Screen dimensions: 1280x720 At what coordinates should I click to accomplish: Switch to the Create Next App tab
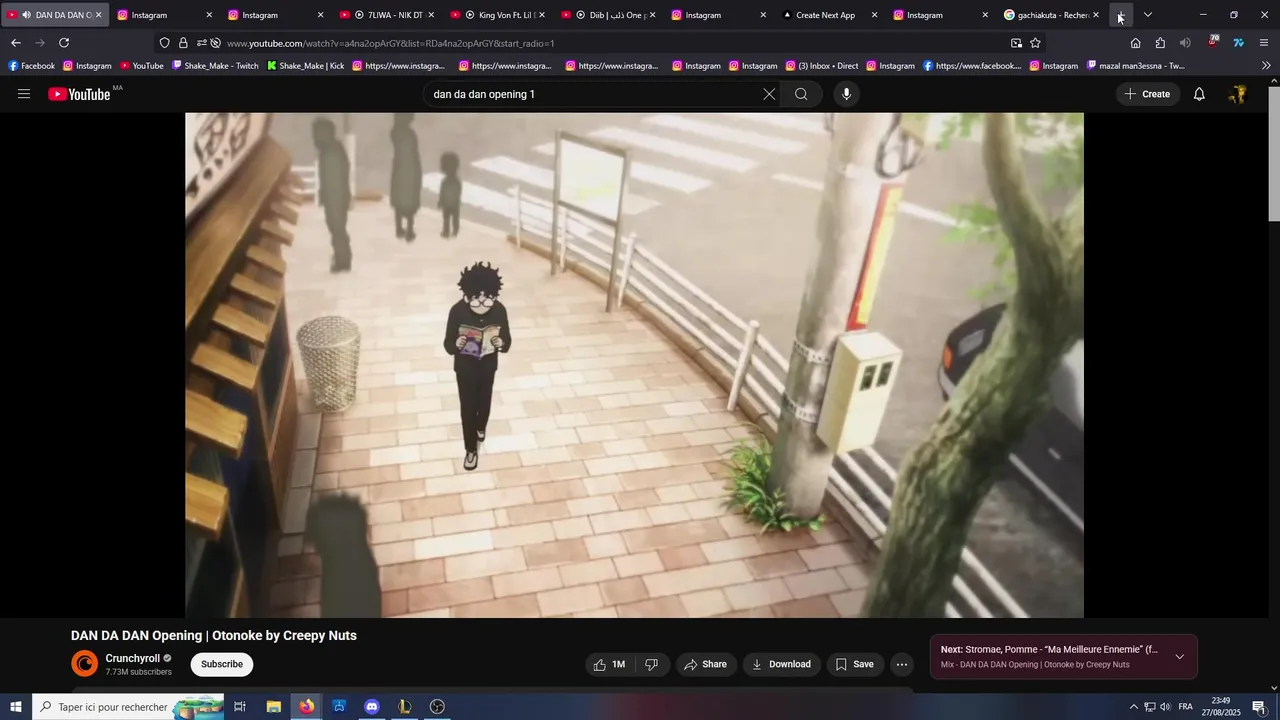click(x=830, y=15)
